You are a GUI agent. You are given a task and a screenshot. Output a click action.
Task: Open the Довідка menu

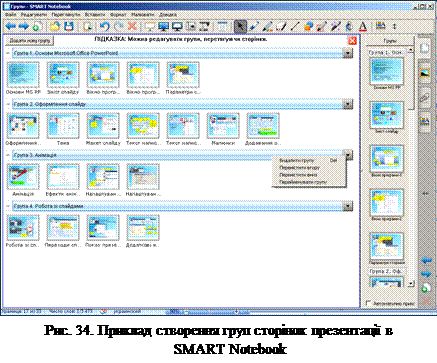coord(168,15)
